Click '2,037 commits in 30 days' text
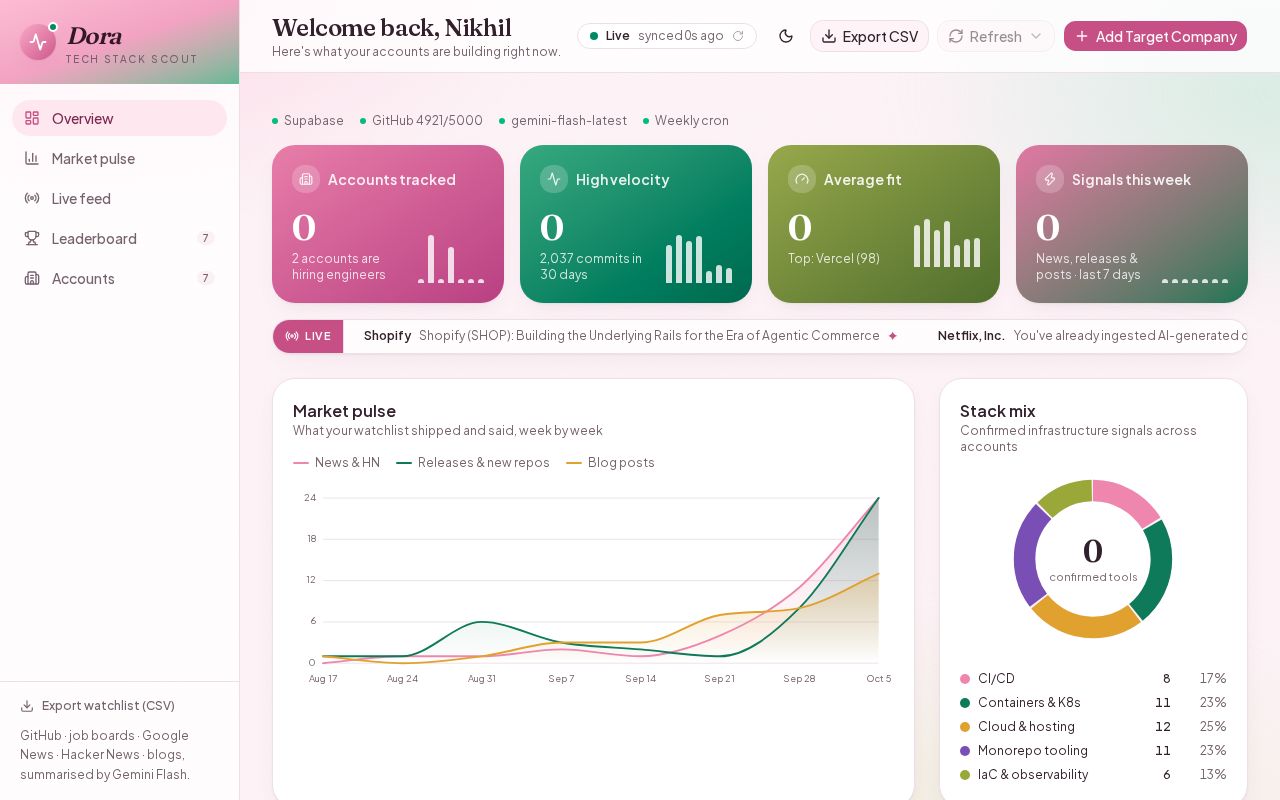This screenshot has height=800, width=1280. pos(591,267)
